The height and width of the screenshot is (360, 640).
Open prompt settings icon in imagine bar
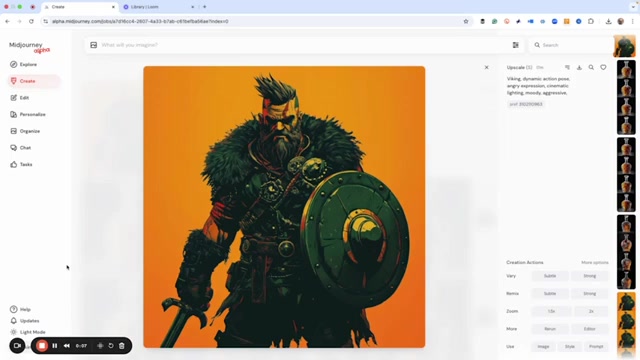tap(516, 45)
